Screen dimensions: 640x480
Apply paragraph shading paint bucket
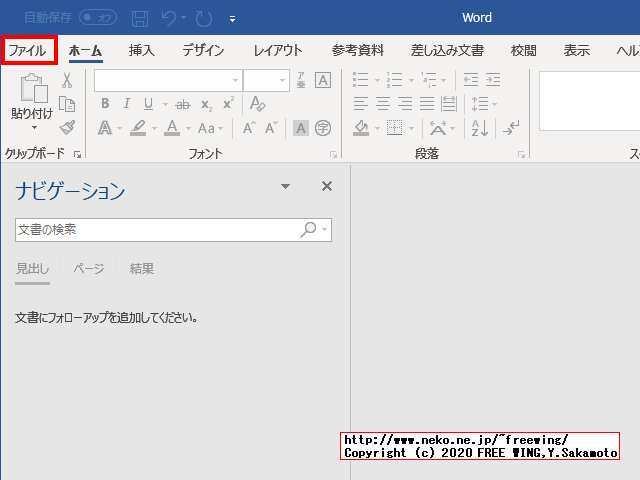361,128
